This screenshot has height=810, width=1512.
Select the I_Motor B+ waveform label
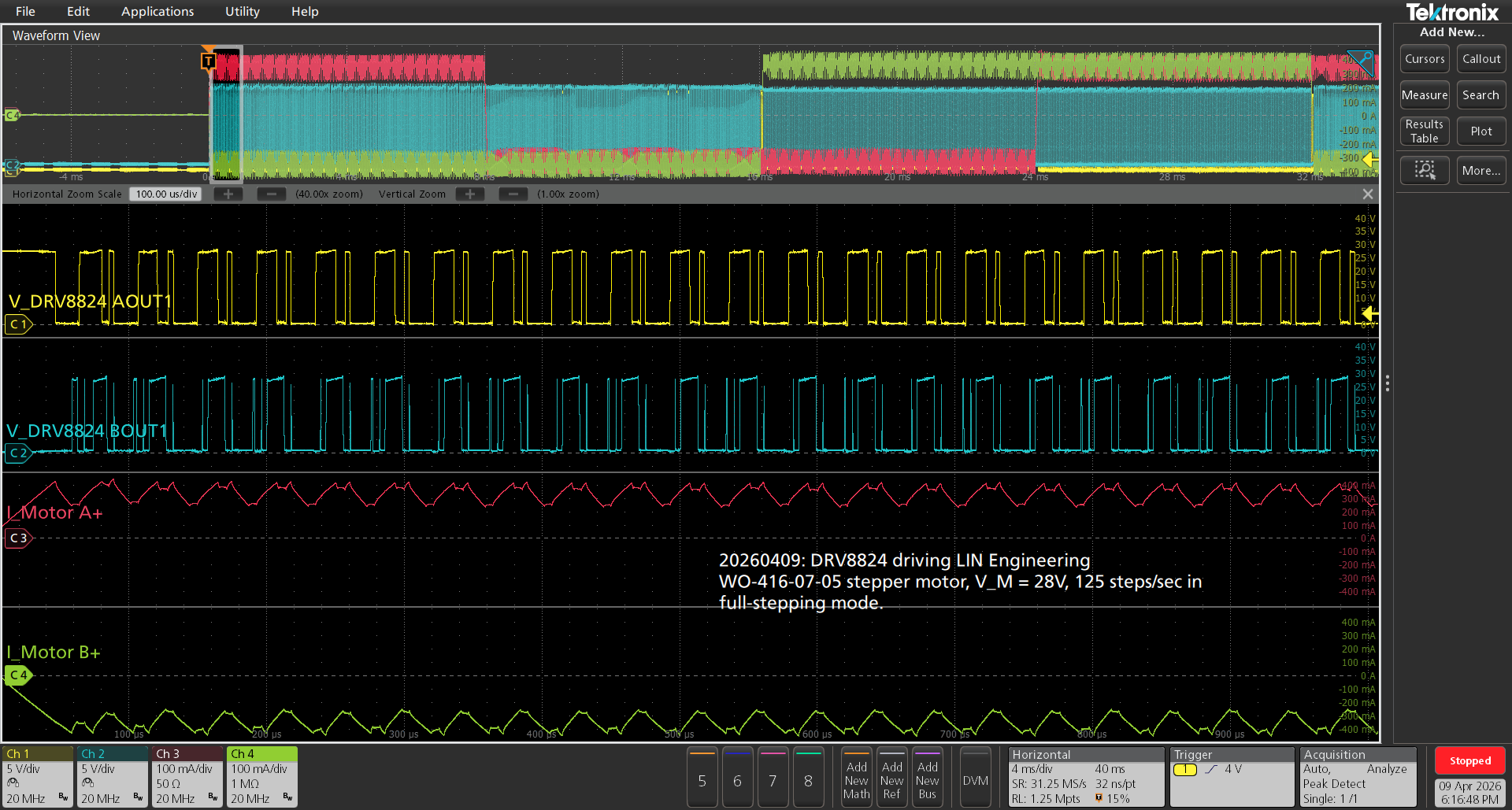click(54, 653)
